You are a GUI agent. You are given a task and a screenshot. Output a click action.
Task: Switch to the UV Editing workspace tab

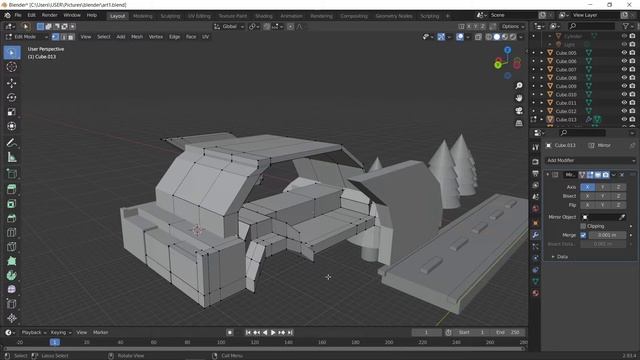(x=199, y=16)
